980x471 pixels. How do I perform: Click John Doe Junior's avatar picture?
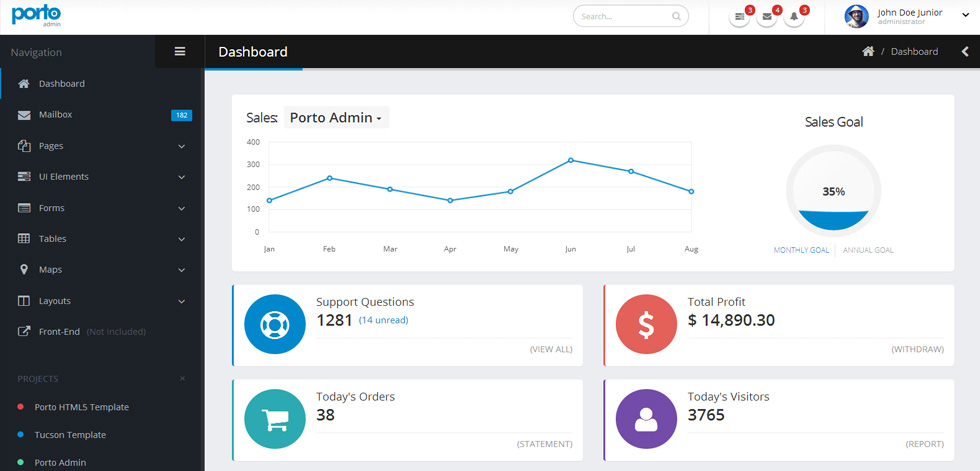(856, 16)
